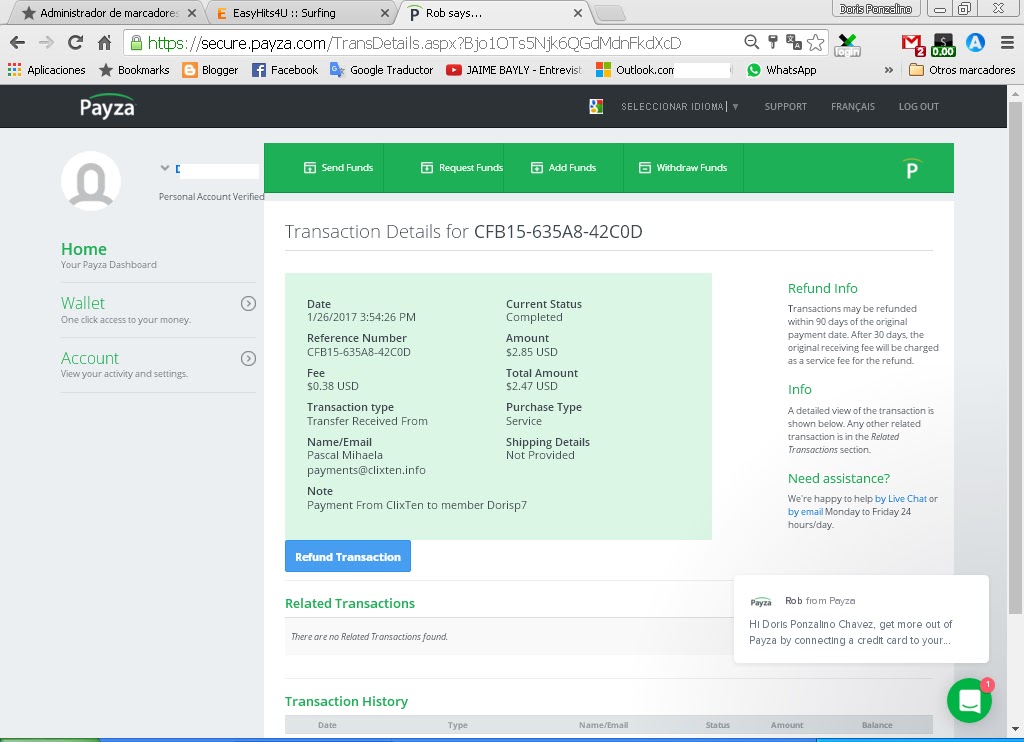This screenshot has height=742, width=1024.
Task: Go to Home dashboard in sidebar
Action: (84, 249)
